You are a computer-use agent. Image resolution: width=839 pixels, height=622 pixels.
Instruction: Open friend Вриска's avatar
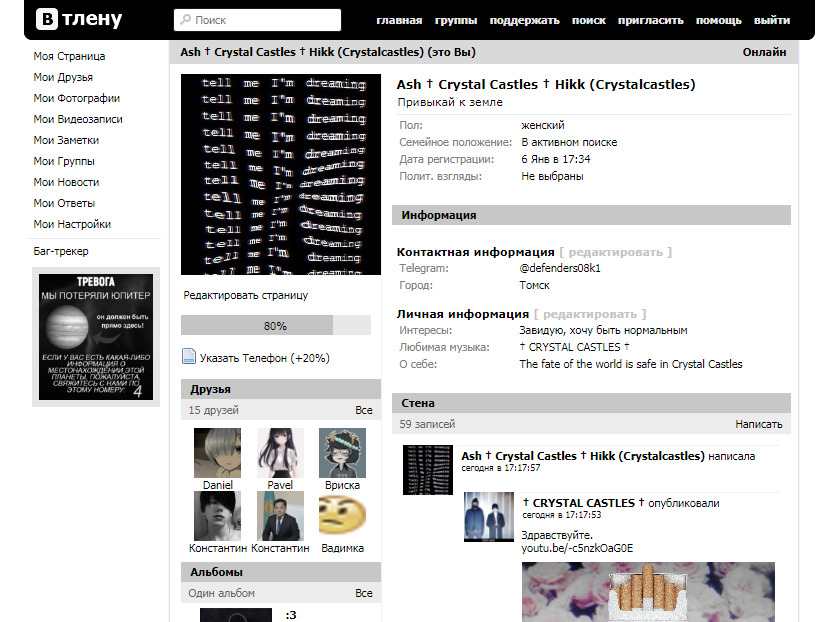342,453
